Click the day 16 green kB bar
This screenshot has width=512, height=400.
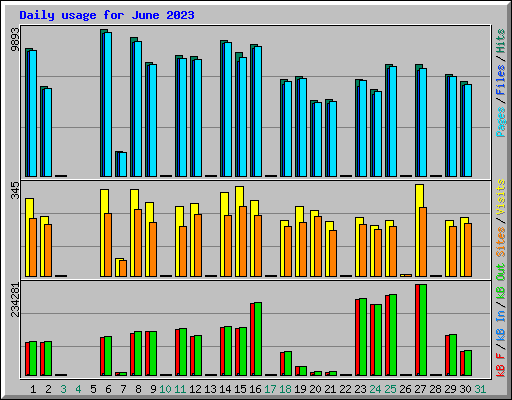(258, 339)
